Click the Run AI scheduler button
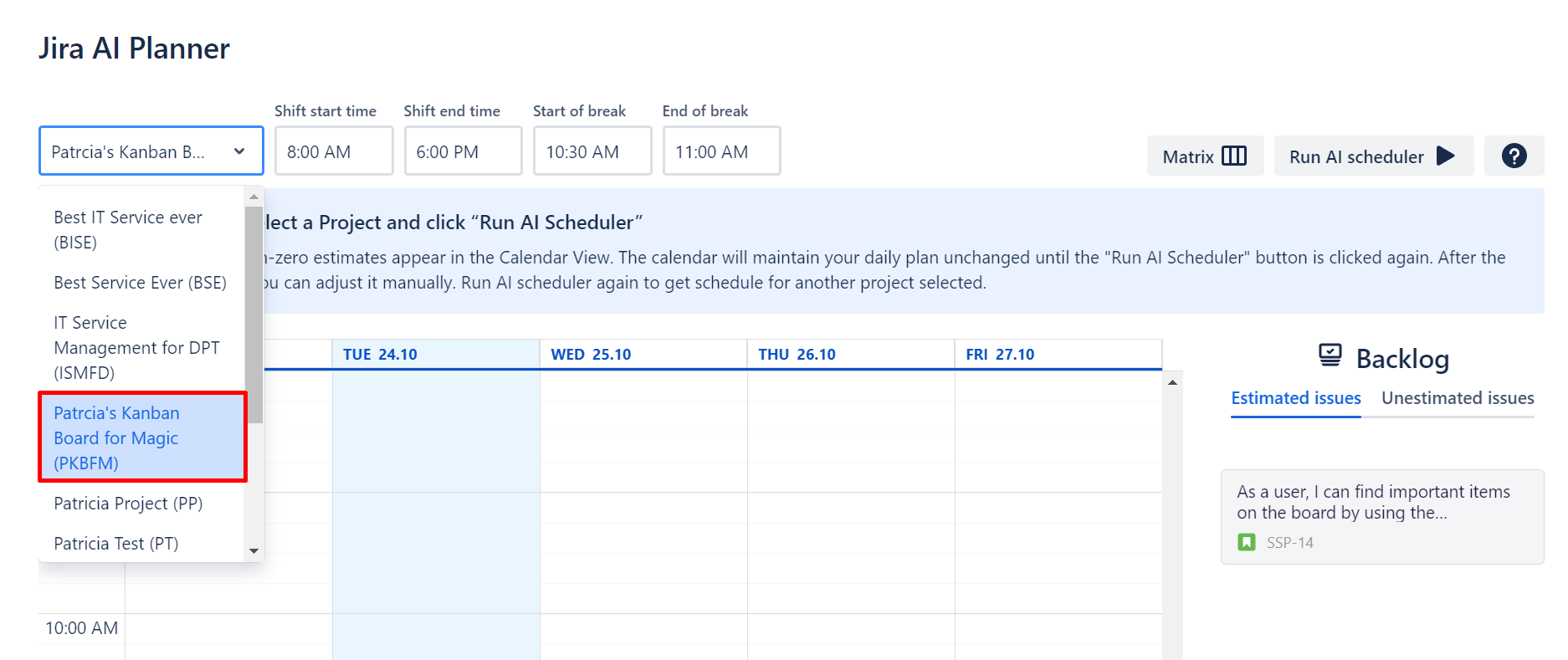 pos(1374,156)
